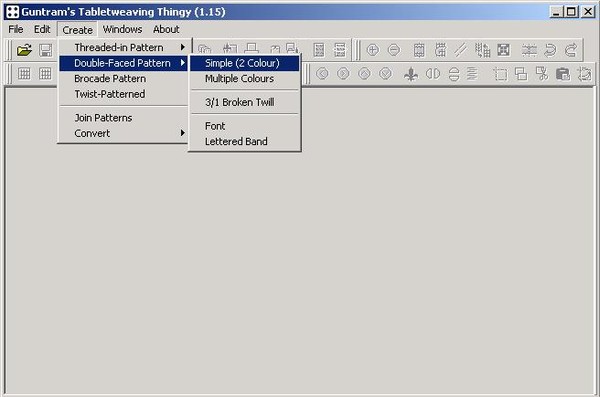Expand the Convert submenu
The width and height of the screenshot is (600, 397).
pos(123,133)
